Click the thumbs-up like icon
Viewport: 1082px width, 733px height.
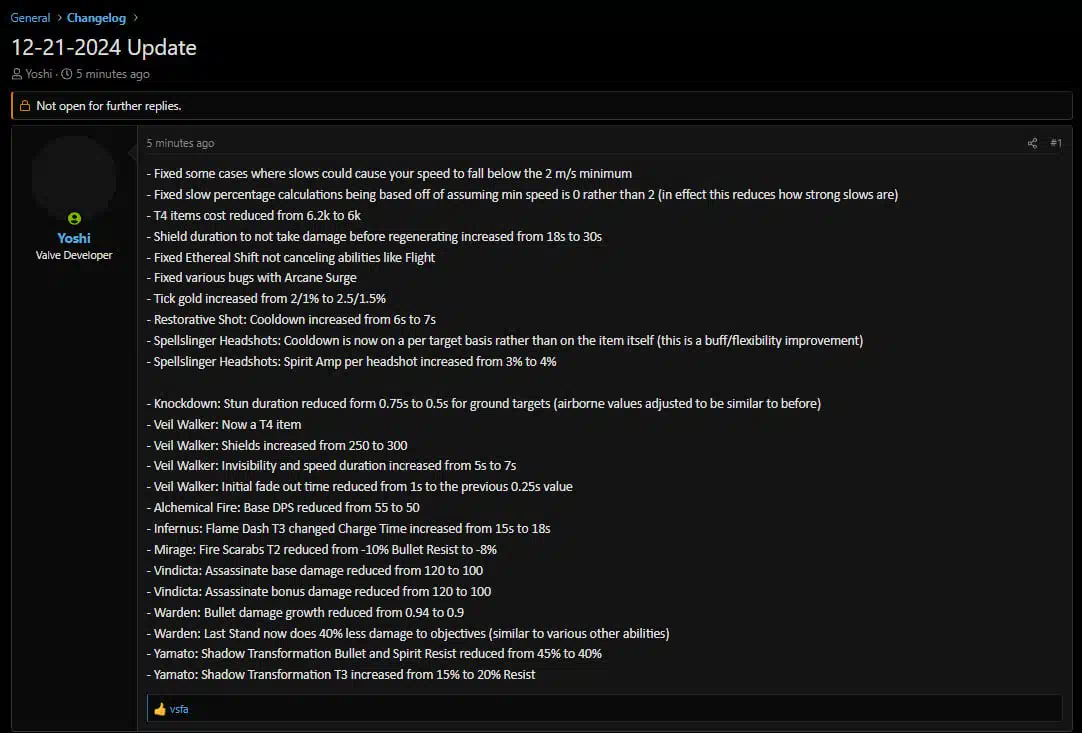[x=160, y=709]
